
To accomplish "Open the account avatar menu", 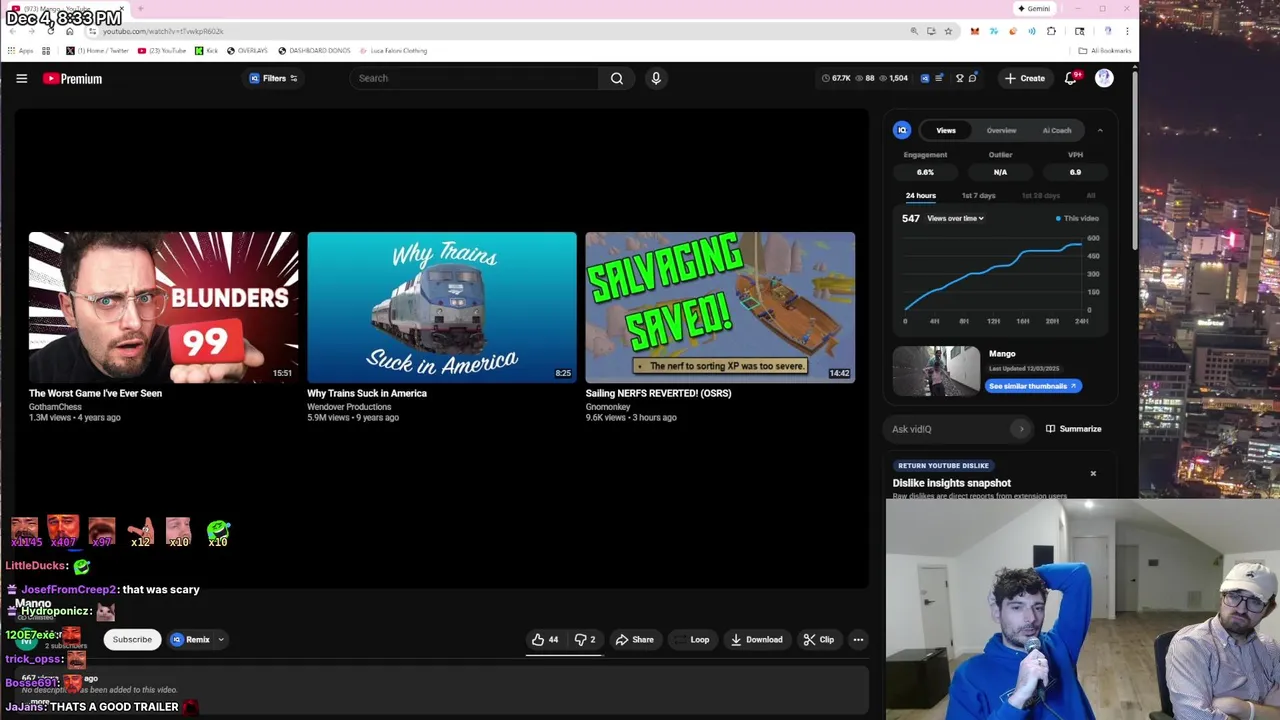I will [1104, 78].
